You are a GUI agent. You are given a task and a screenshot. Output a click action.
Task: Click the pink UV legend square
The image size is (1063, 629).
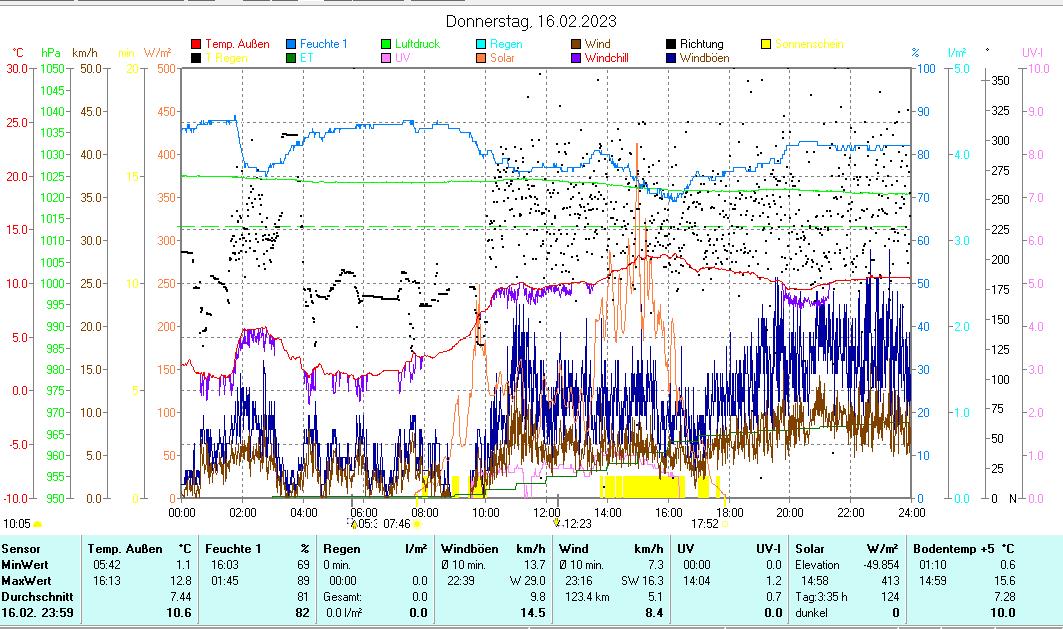(386, 58)
